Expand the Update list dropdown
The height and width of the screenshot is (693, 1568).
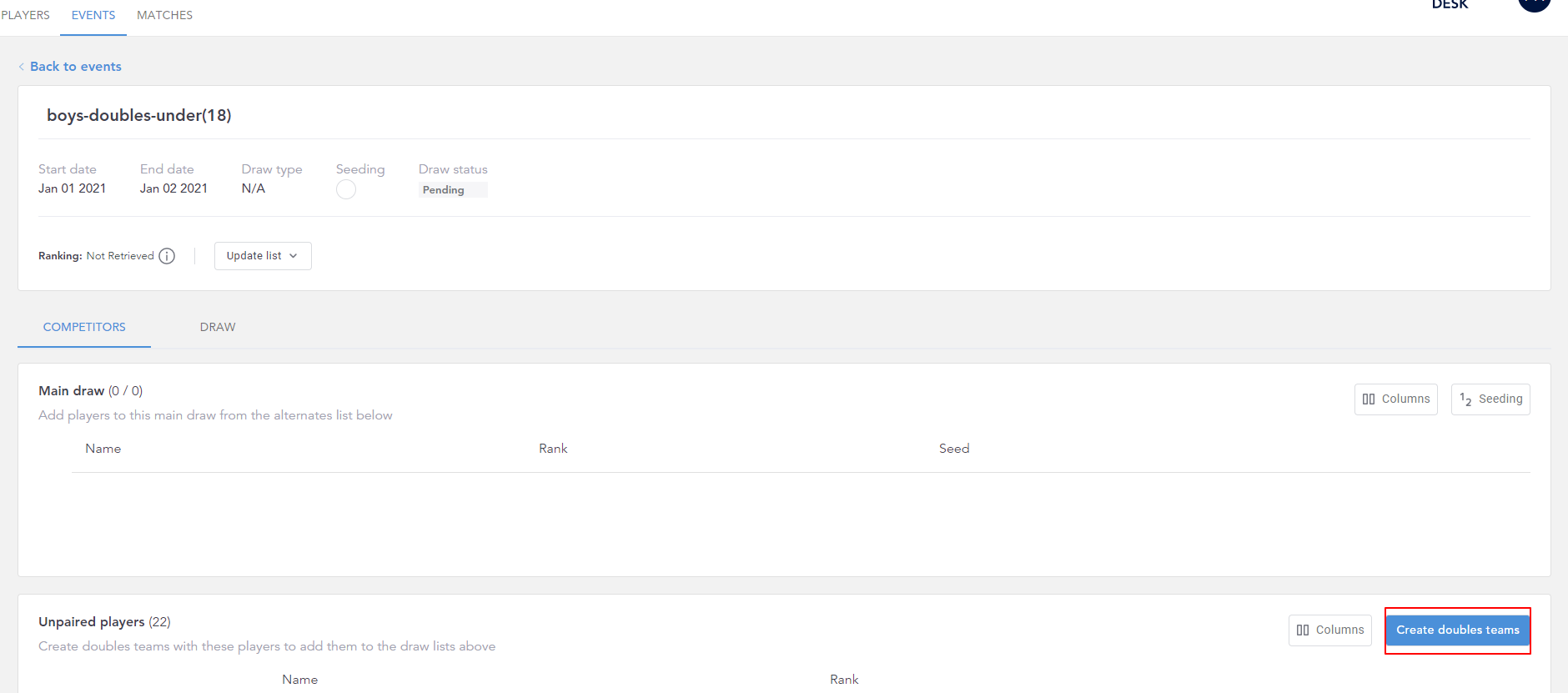click(263, 256)
